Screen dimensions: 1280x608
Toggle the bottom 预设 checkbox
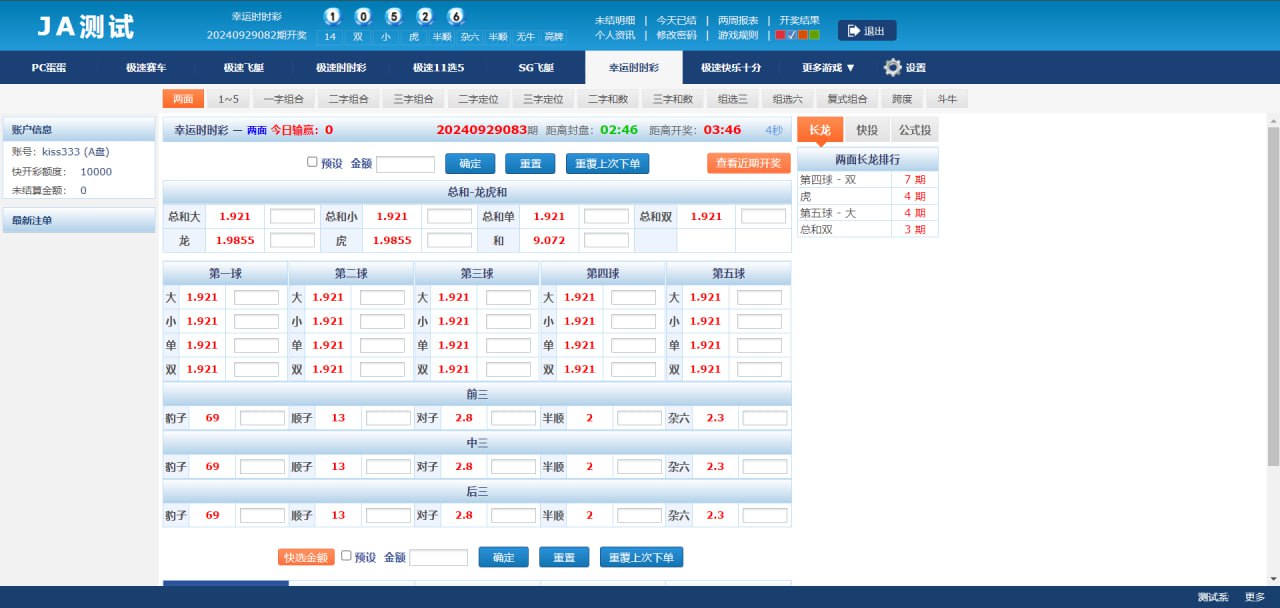pos(346,556)
